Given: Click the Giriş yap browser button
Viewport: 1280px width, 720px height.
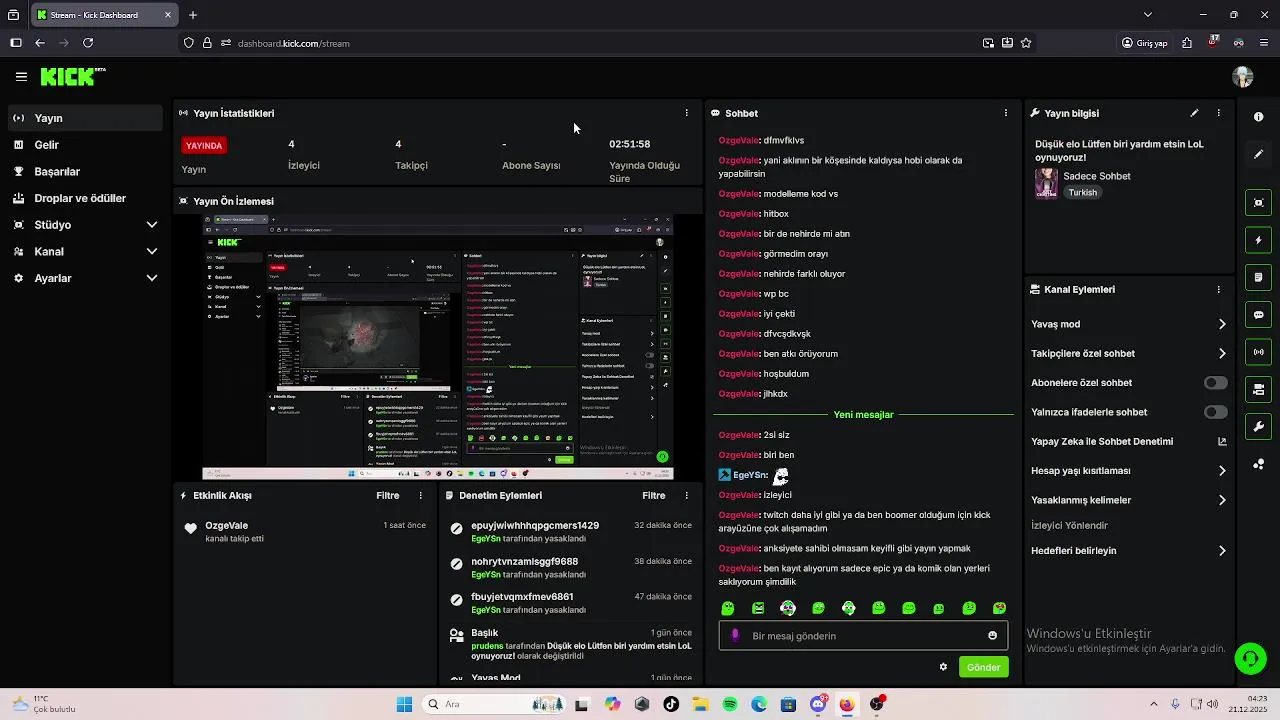Looking at the screenshot, I should coord(1144,43).
